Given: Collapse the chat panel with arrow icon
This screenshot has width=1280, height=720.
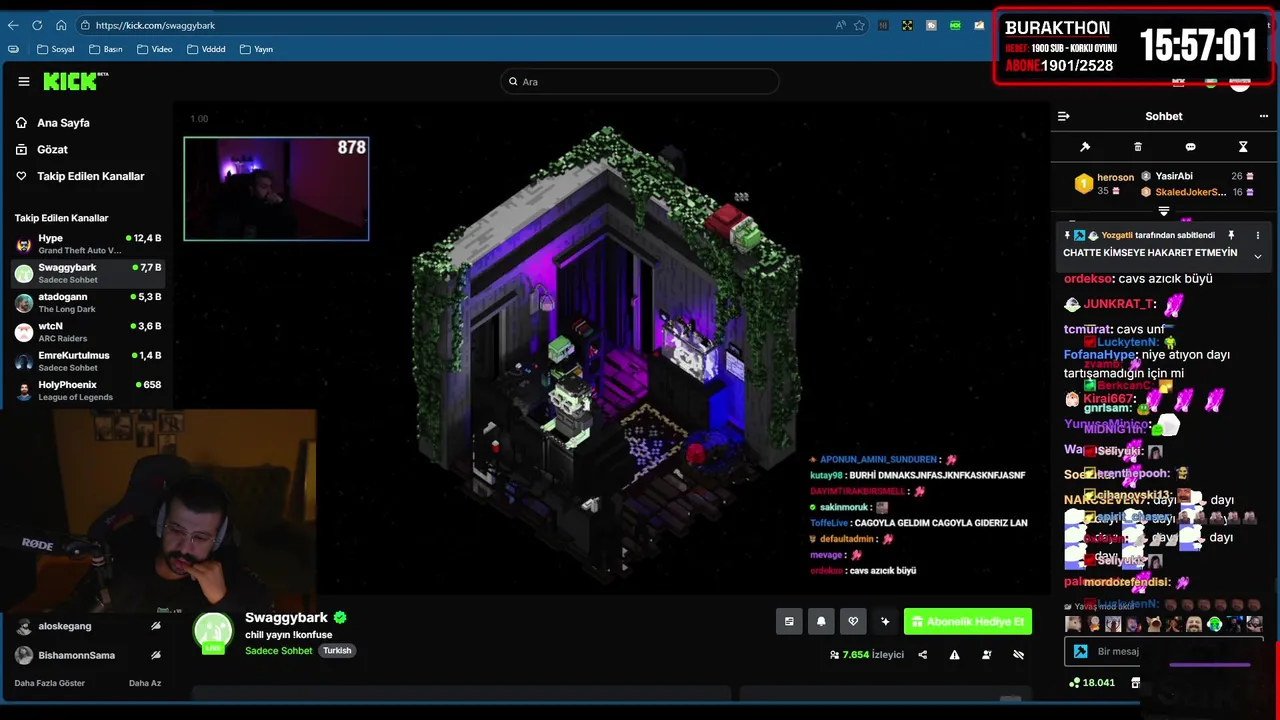Looking at the screenshot, I should pyautogui.click(x=1063, y=116).
